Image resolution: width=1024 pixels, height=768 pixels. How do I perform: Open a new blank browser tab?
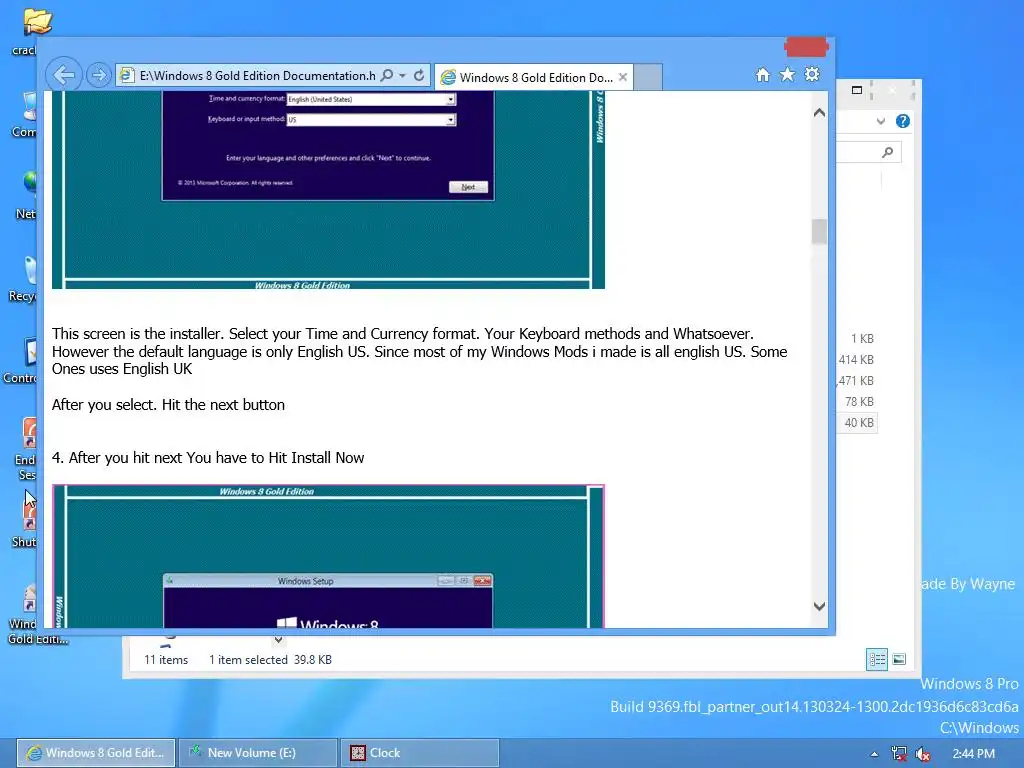[x=648, y=77]
